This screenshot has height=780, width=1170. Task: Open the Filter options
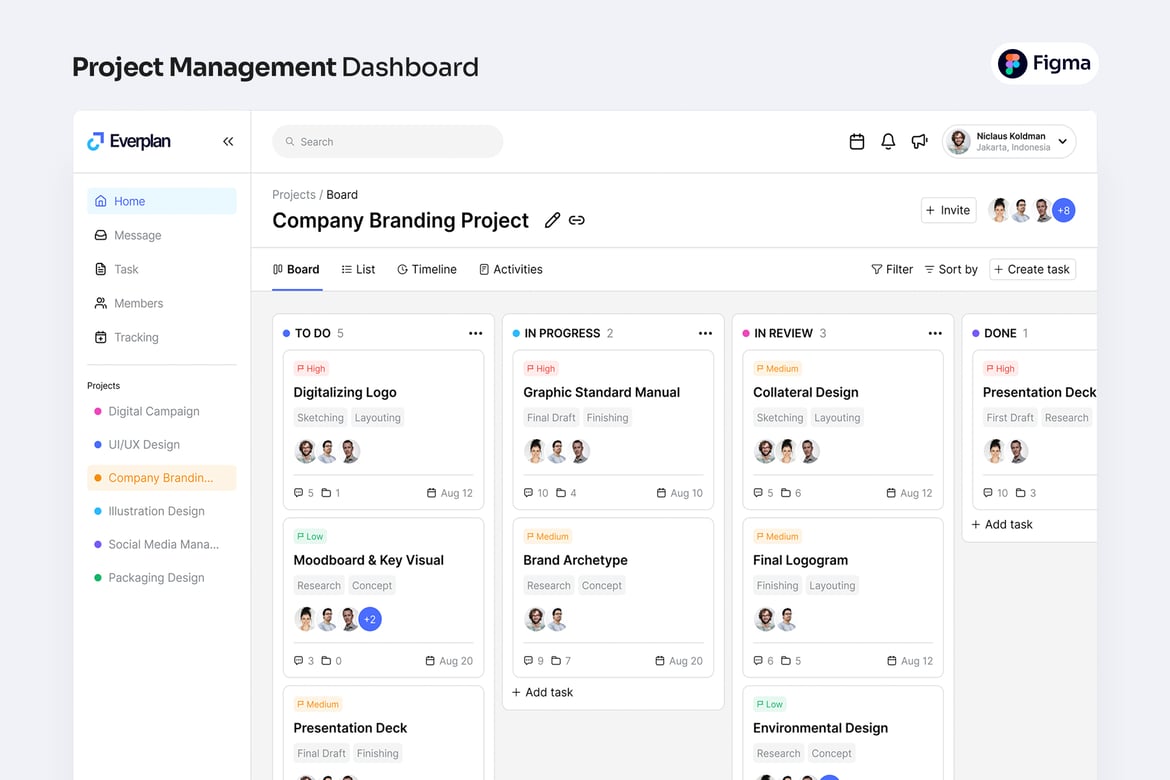[x=892, y=269]
